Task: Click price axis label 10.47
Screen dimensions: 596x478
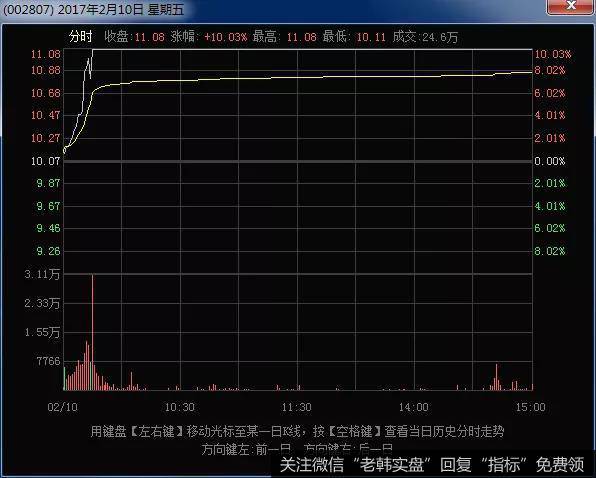Action: [46, 115]
